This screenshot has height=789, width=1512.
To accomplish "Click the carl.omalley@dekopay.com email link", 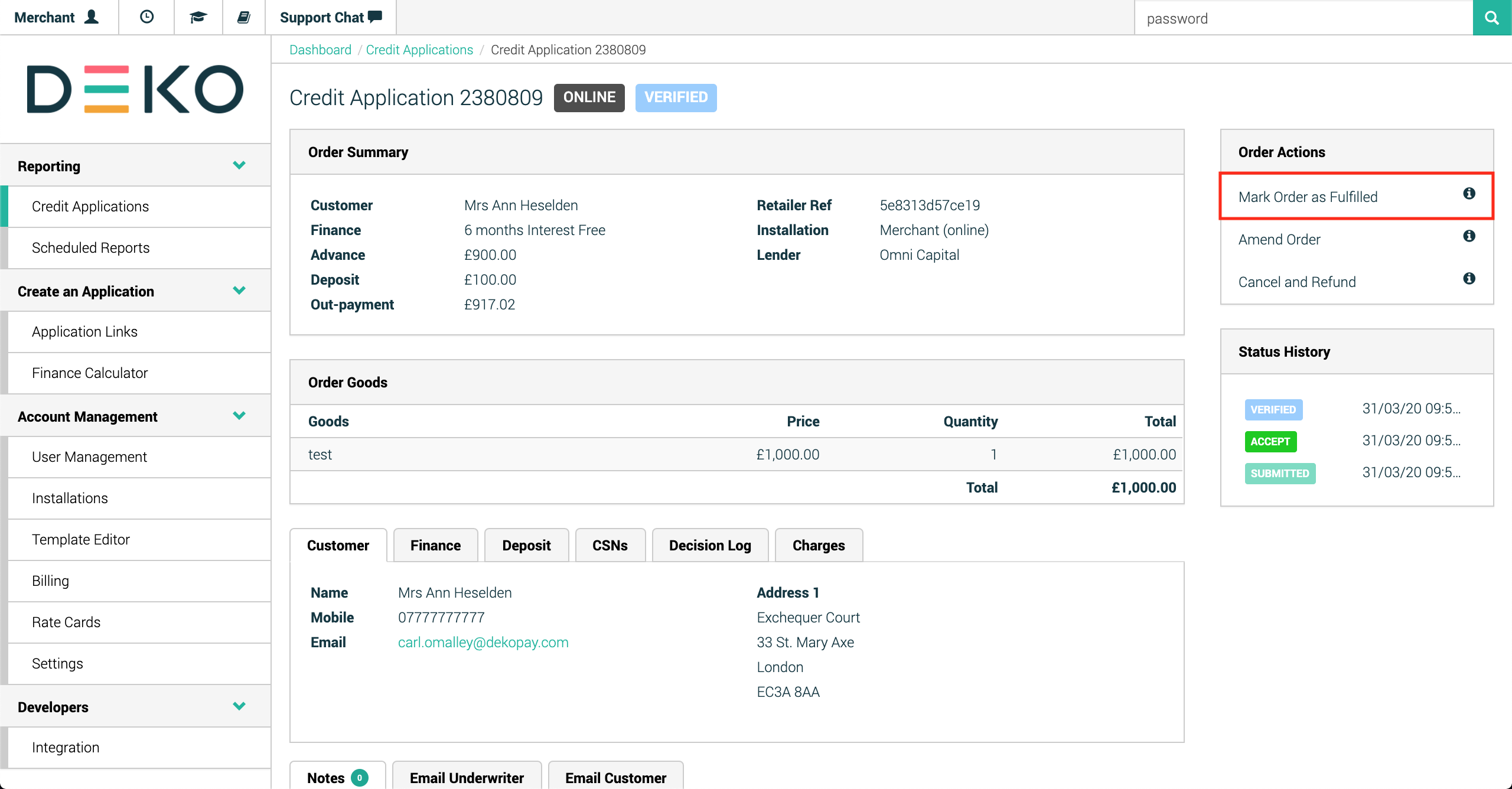I will 483,642.
